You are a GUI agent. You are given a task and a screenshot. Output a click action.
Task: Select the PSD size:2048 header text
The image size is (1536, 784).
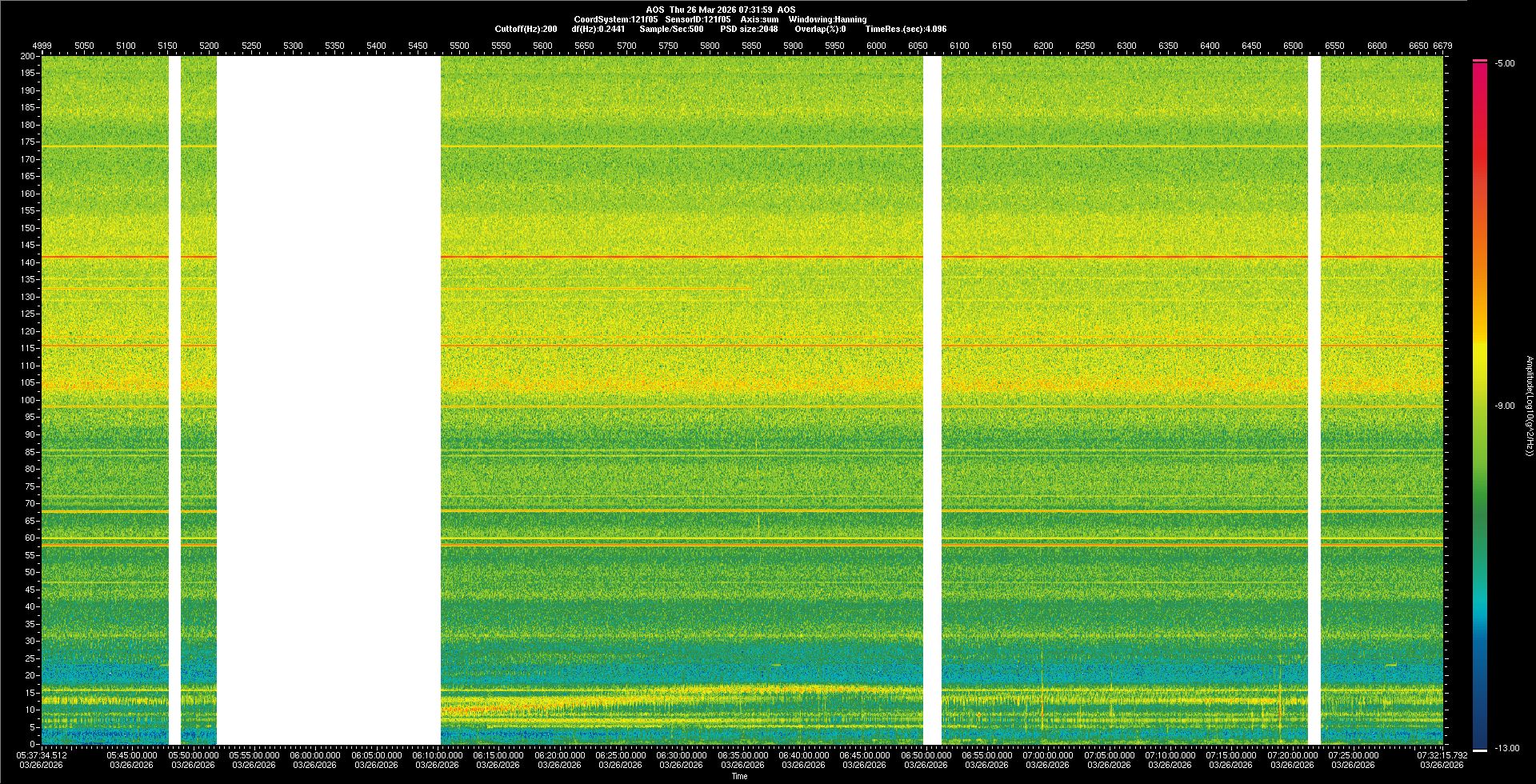(748, 29)
